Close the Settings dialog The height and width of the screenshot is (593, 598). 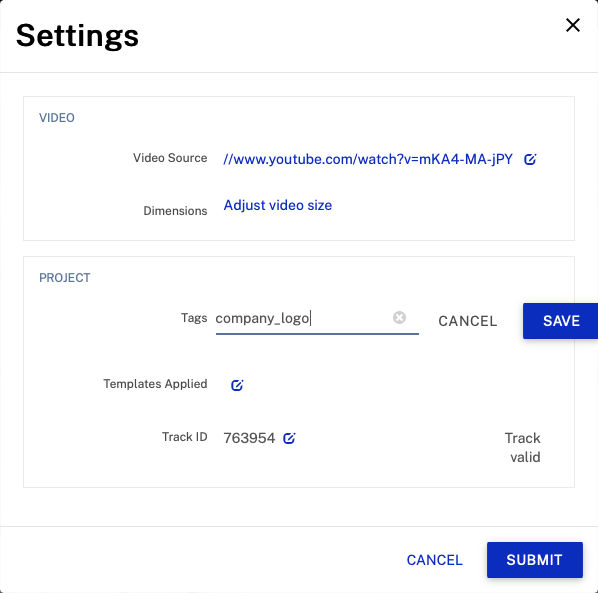(x=572, y=26)
